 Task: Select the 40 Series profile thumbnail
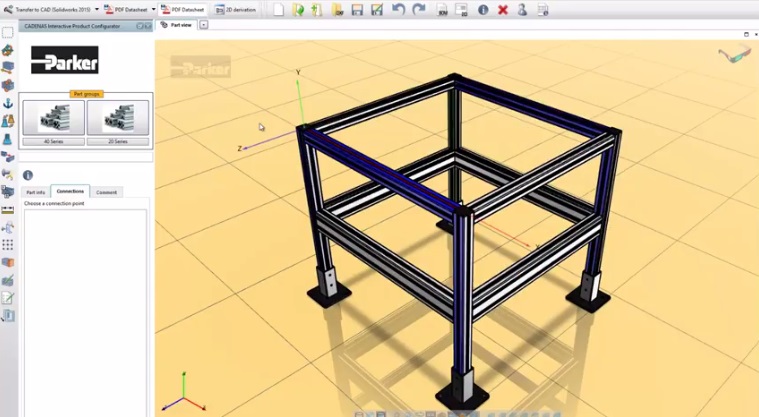pos(53,118)
